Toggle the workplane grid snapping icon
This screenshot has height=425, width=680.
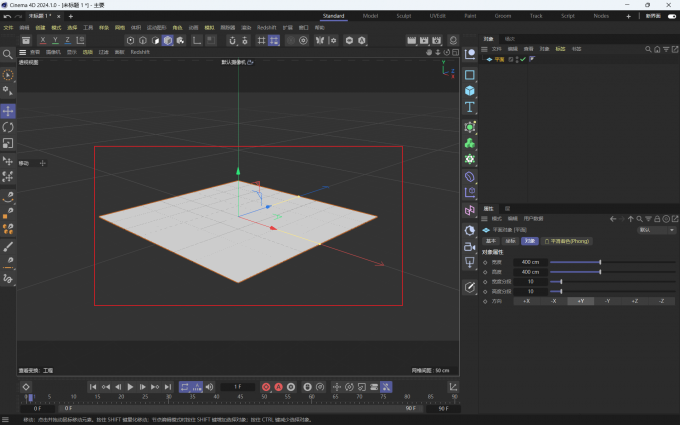[274, 40]
